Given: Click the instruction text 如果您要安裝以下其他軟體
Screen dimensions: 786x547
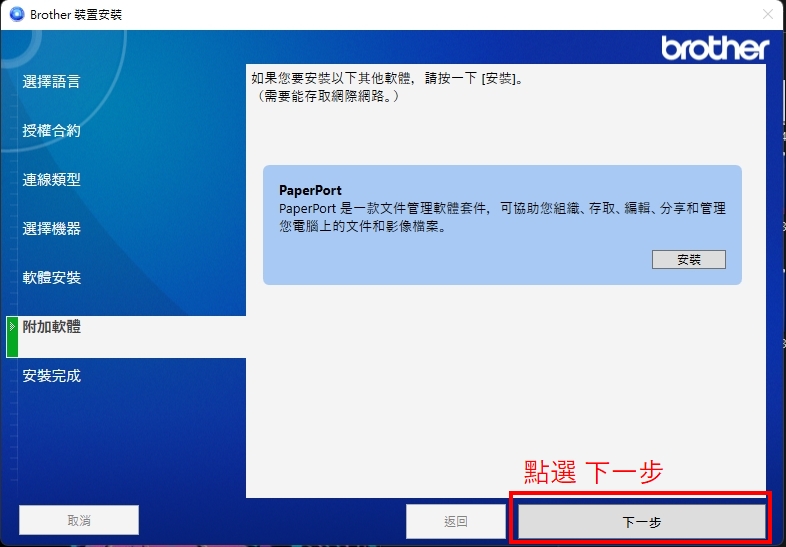Looking at the screenshot, I should pyautogui.click(x=387, y=78).
